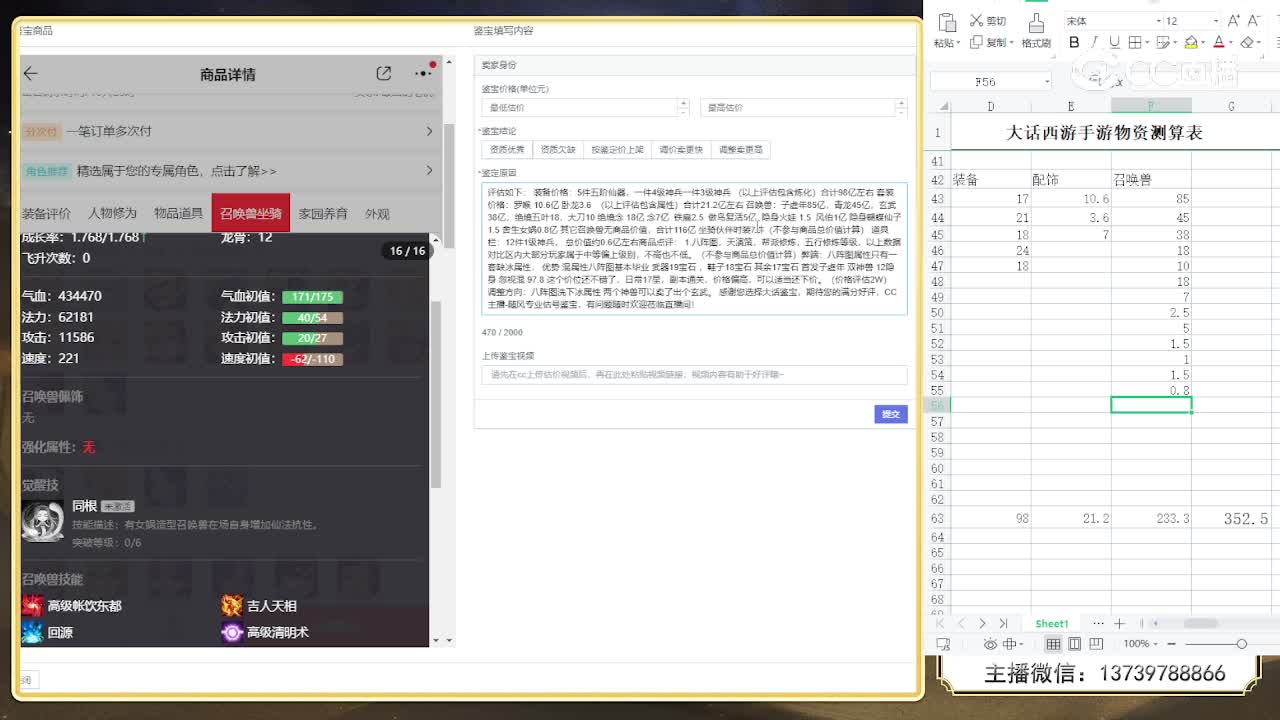Click the share icon beside 商品详情 title
1280x720 pixels.
pyautogui.click(x=384, y=74)
